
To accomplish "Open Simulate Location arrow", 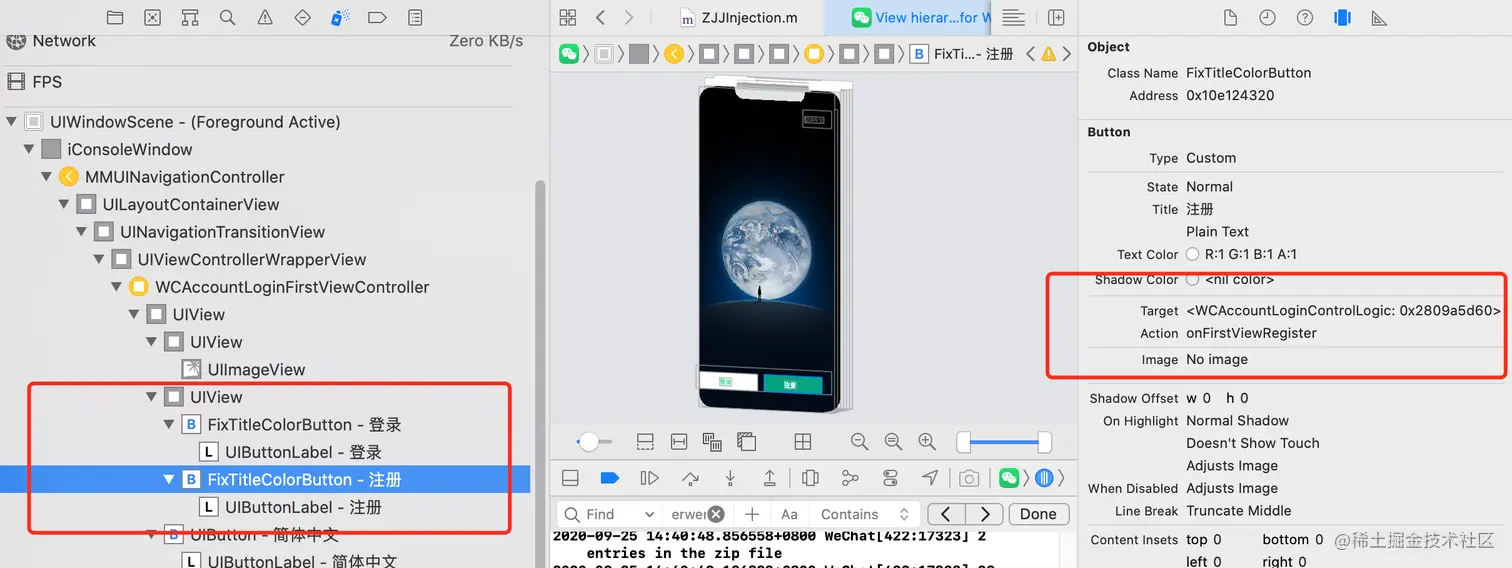I will (930, 478).
